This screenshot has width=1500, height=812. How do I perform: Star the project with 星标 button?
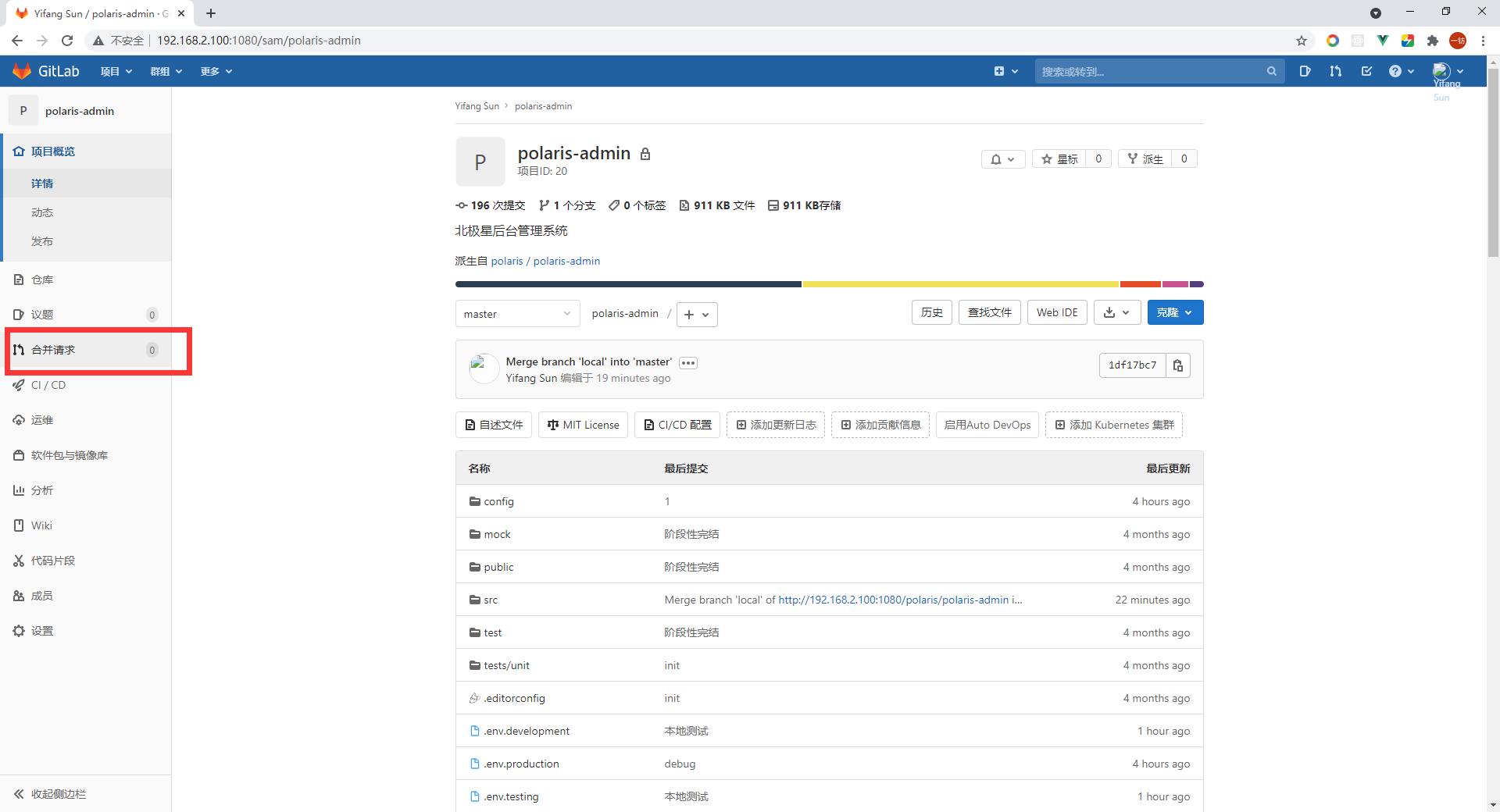click(1059, 159)
